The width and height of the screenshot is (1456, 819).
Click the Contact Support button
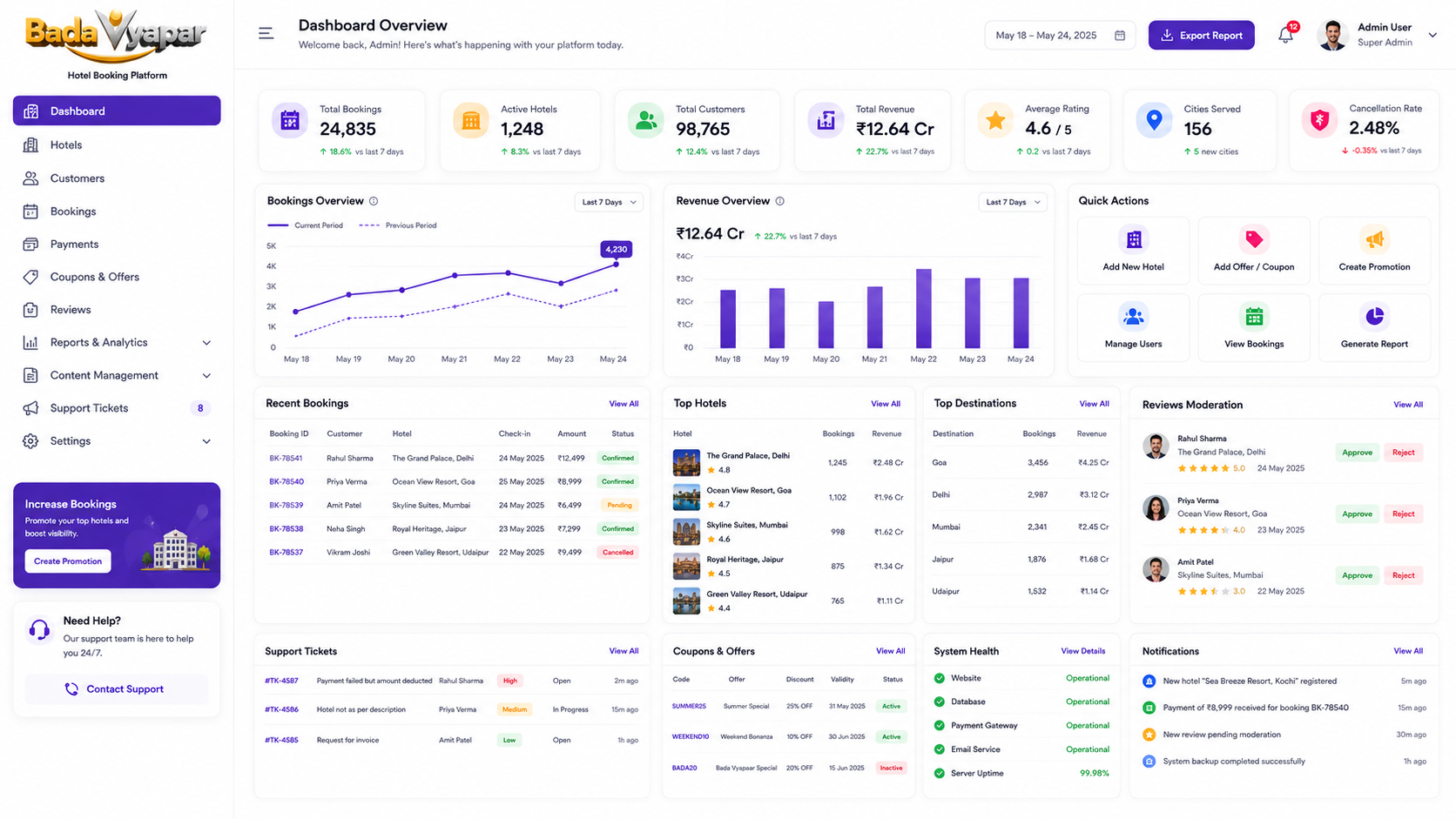(x=117, y=689)
